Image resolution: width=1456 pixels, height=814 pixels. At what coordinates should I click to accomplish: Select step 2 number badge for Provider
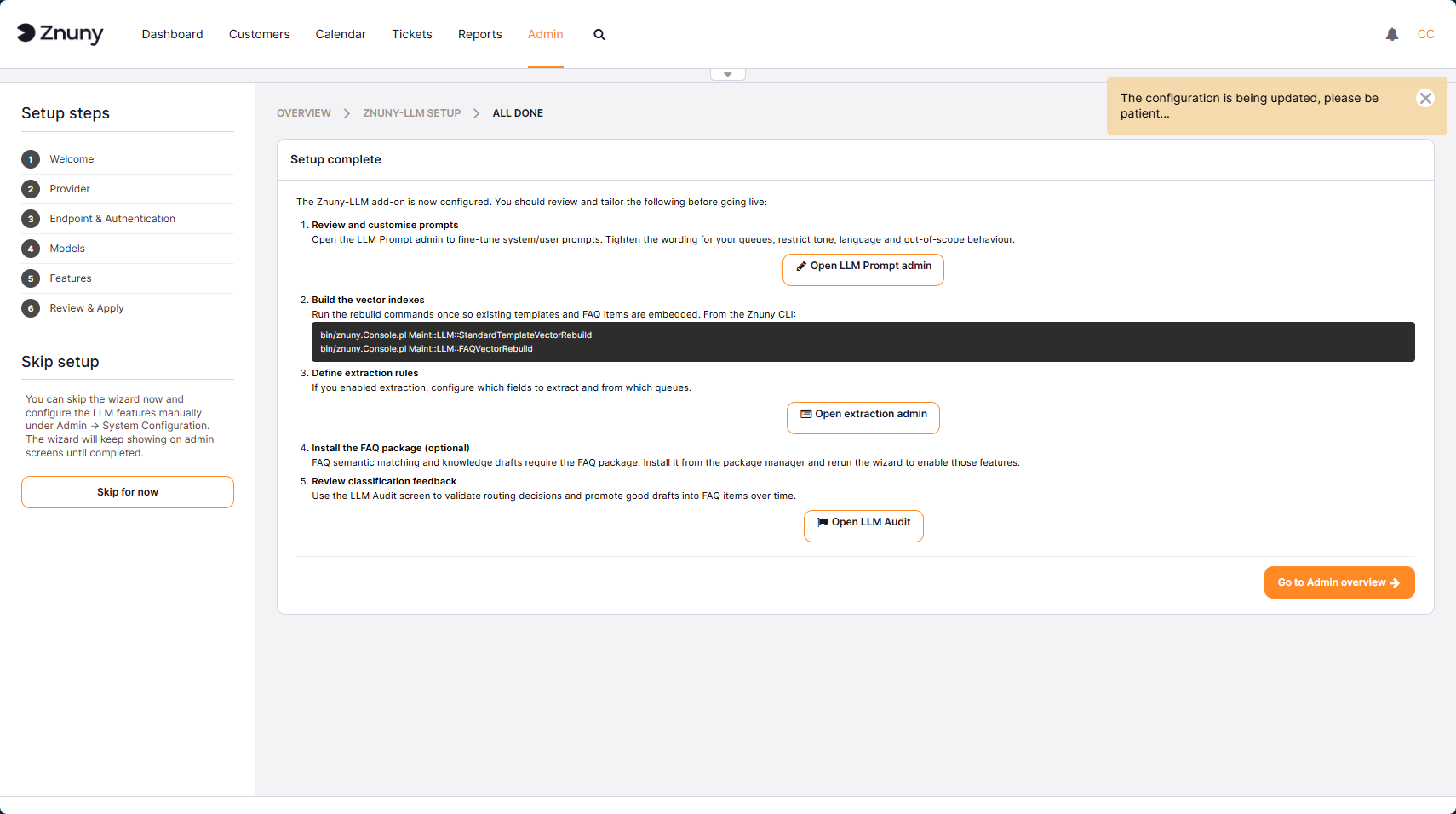tap(31, 189)
